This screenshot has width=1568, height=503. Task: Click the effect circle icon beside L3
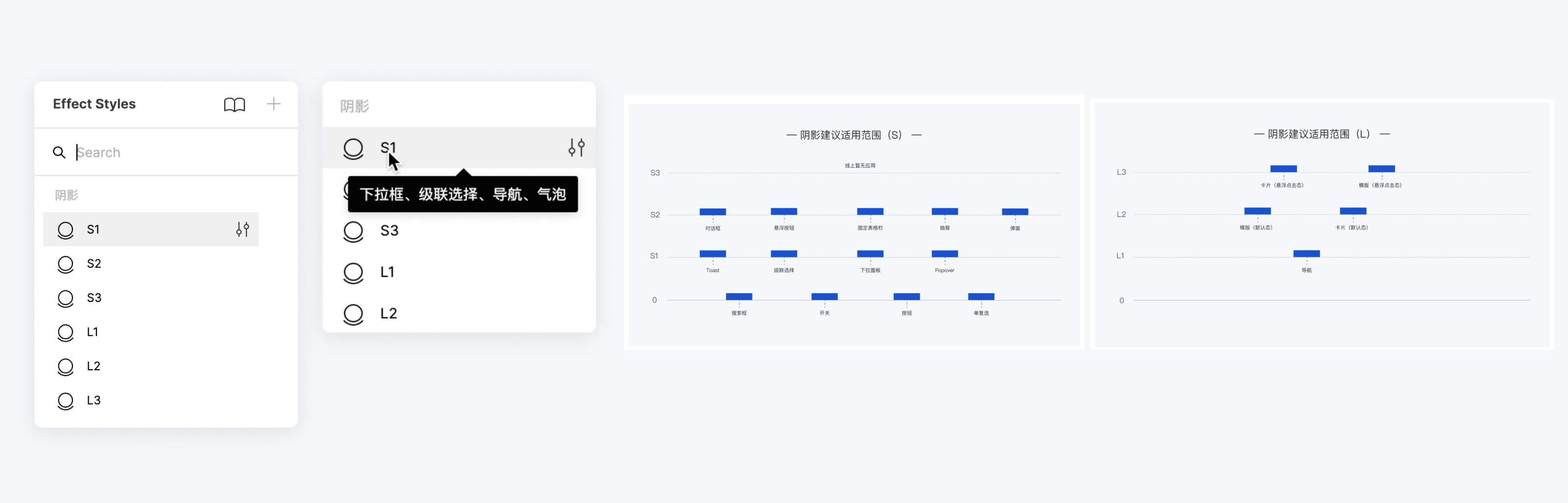point(65,401)
